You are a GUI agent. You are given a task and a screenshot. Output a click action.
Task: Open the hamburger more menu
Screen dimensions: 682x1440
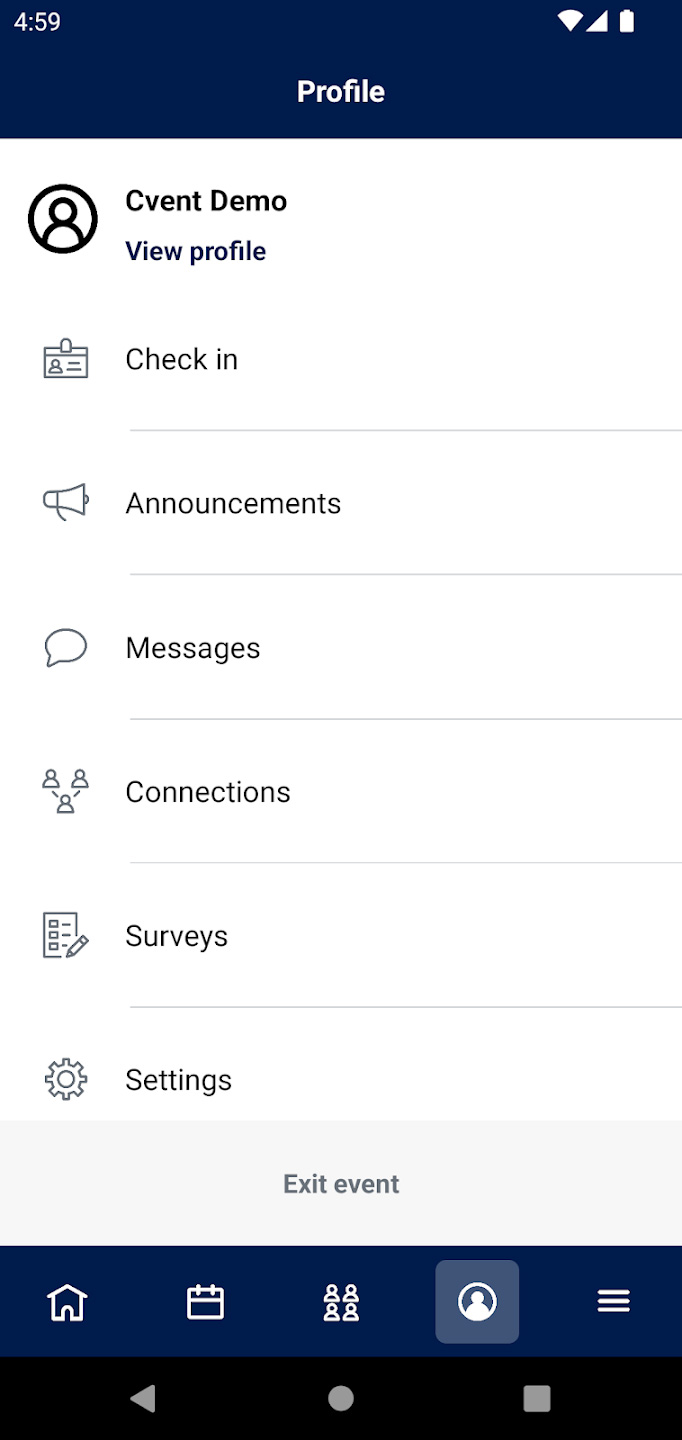click(x=613, y=1302)
